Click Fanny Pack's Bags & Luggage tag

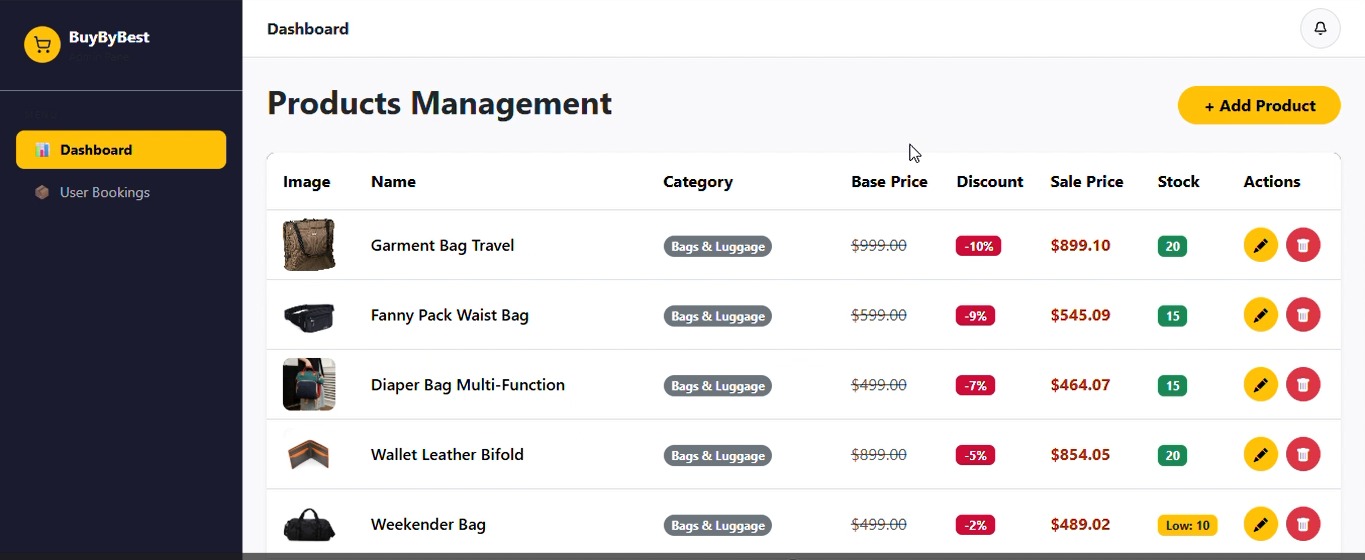718,316
